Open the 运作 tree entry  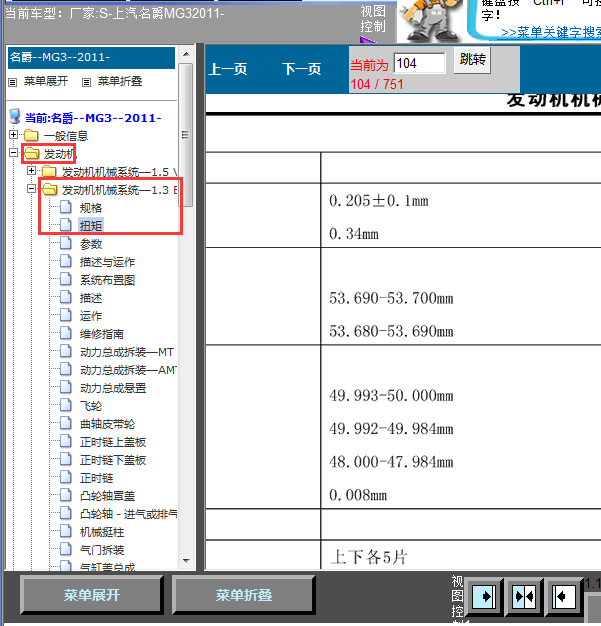click(91, 316)
